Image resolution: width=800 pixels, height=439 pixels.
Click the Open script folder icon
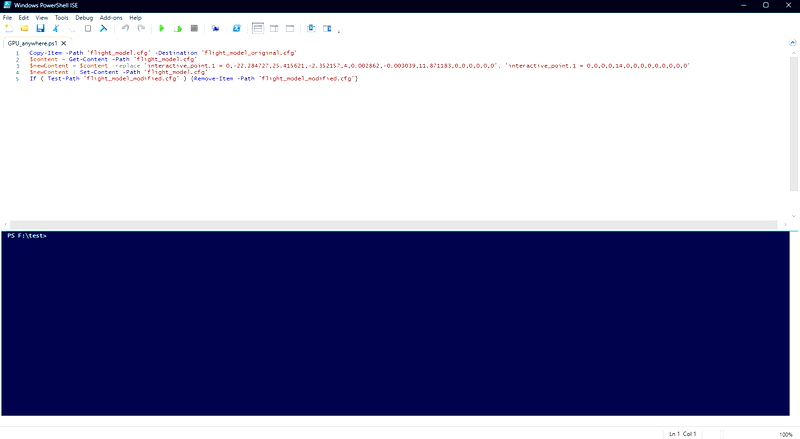pyautogui.click(x=24, y=29)
